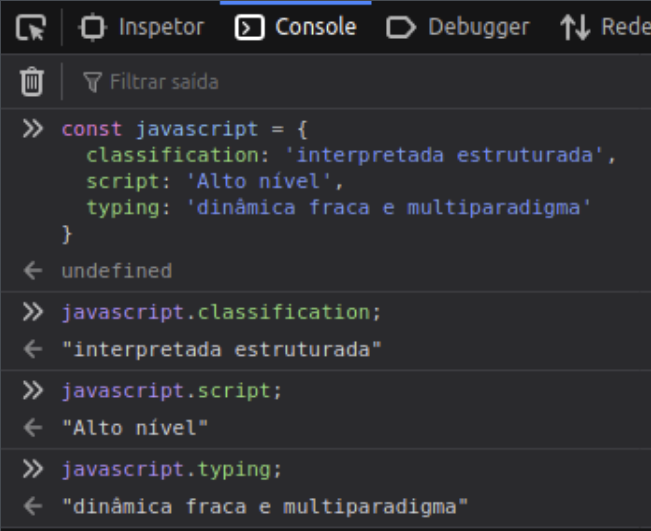Screen dimensions: 651x531
Task: Open the Debugger tab
Action: (x=457, y=28)
